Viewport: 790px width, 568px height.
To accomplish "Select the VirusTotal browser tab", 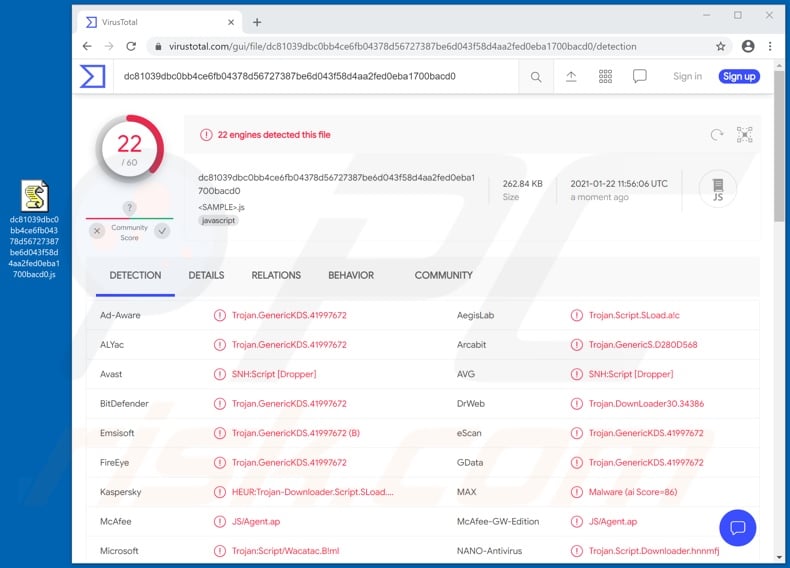I will point(160,22).
